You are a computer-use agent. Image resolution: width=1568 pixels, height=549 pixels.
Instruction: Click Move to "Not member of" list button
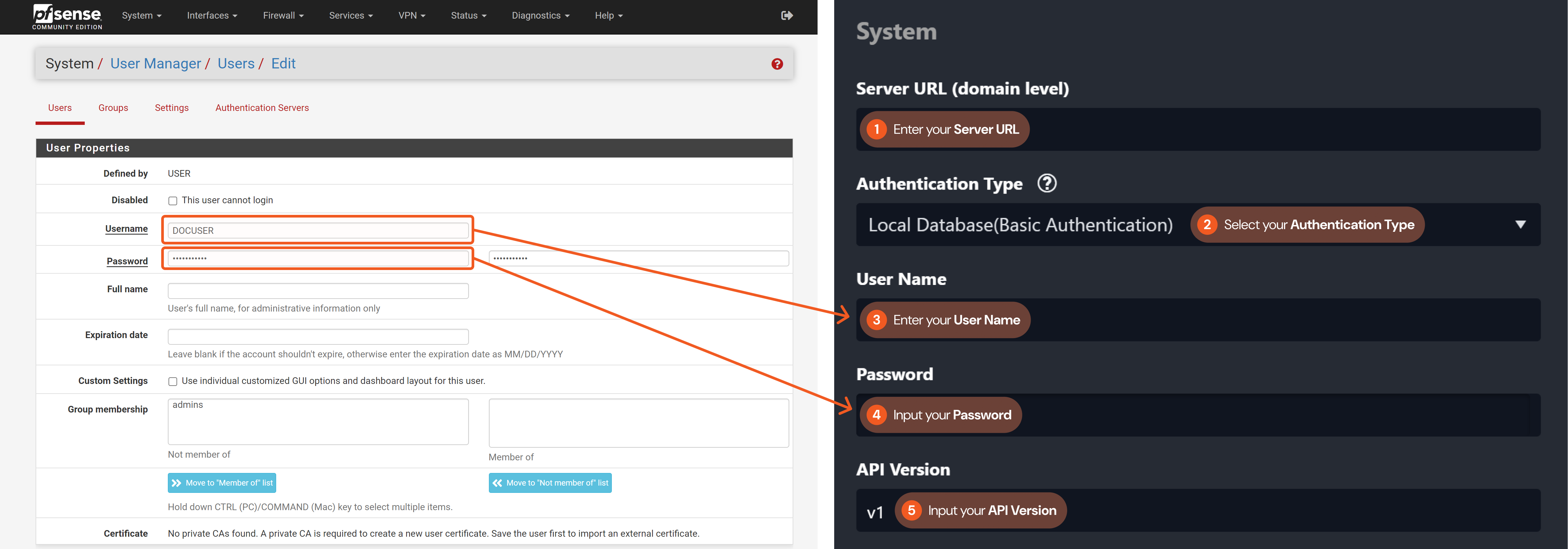click(x=550, y=483)
